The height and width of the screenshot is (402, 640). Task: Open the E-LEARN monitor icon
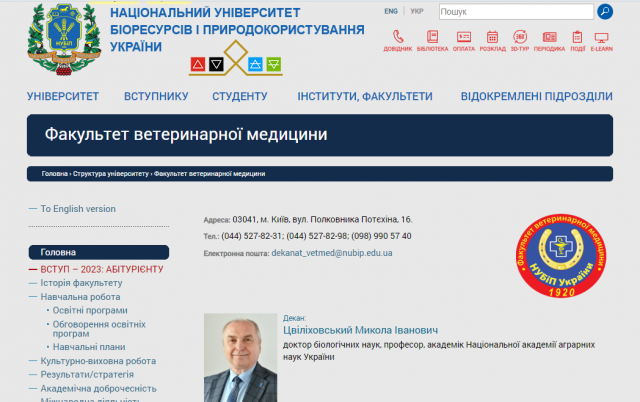pos(602,40)
